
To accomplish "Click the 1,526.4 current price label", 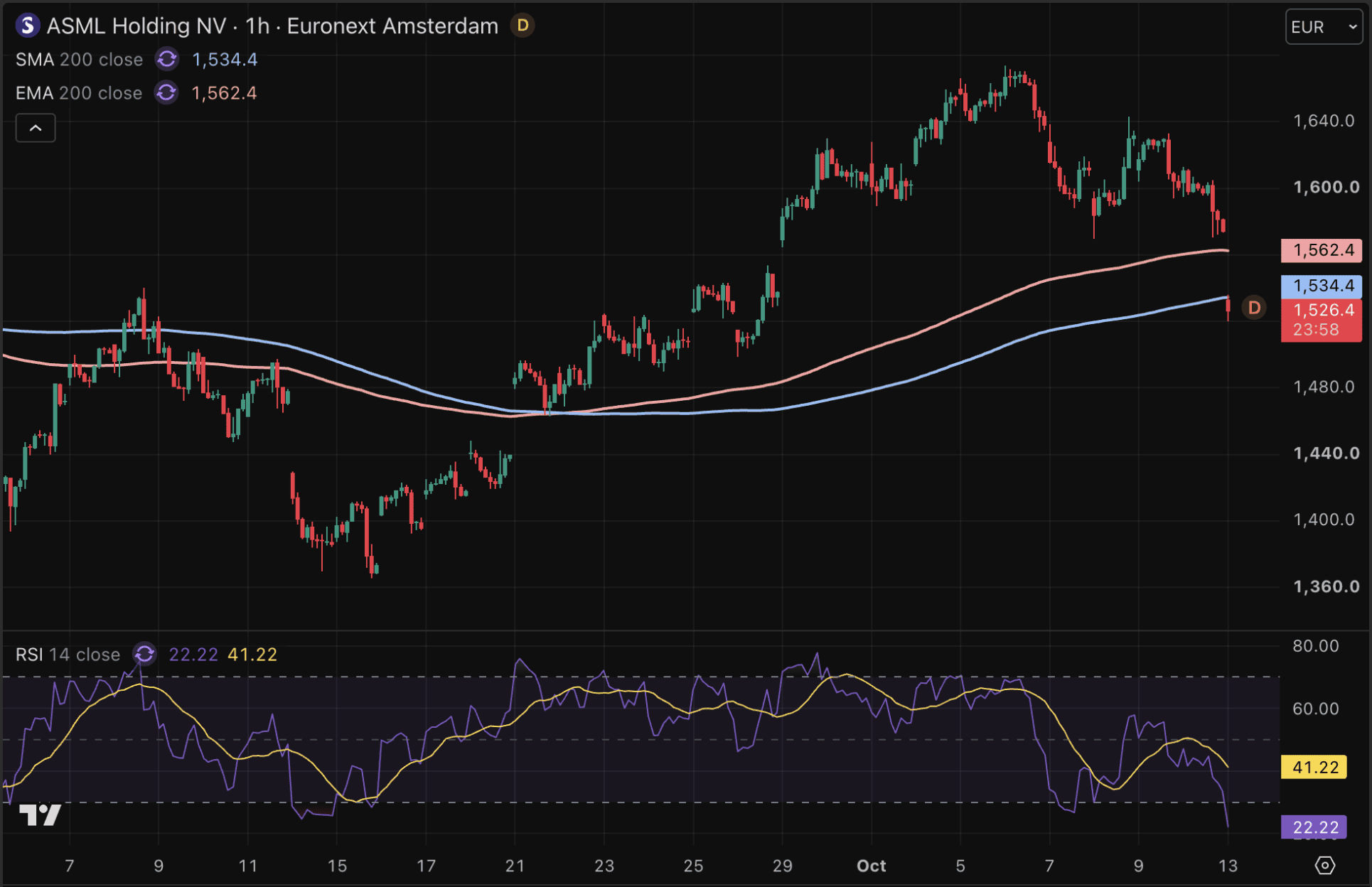I will coord(1322,310).
